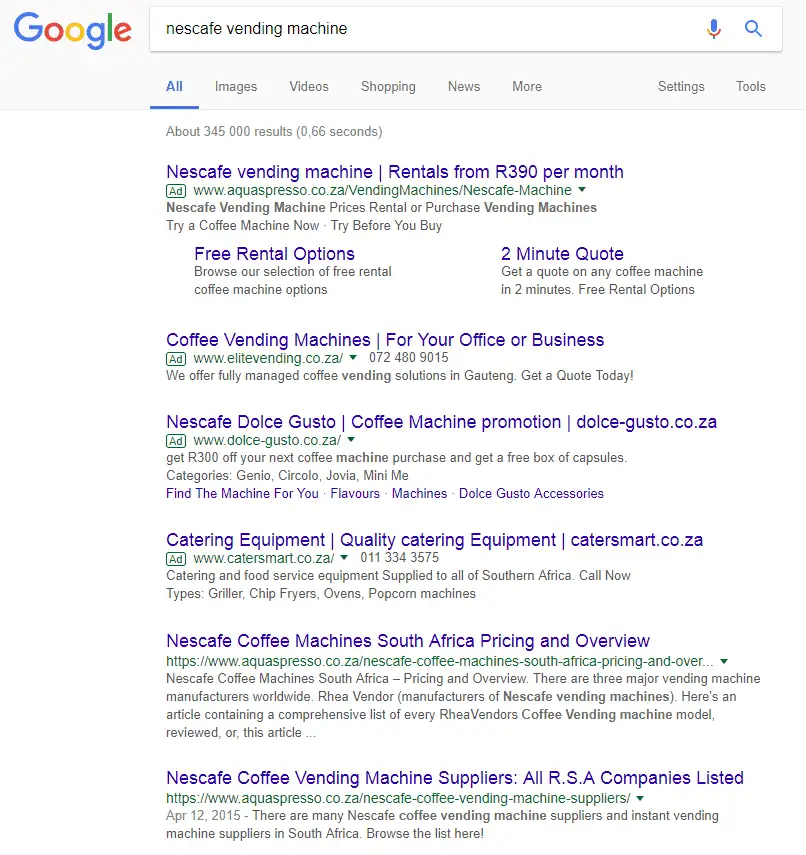Click Ad badge beside elitevending URL
This screenshot has height=855, width=806.
point(176,359)
